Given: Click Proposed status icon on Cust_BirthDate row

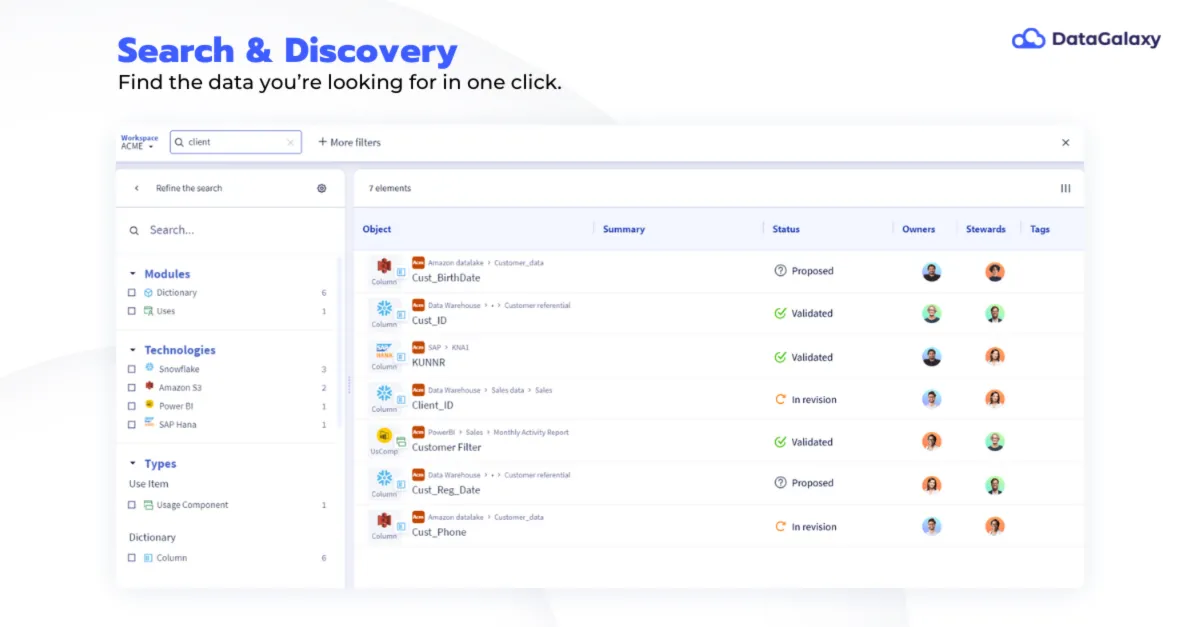Looking at the screenshot, I should [x=781, y=271].
